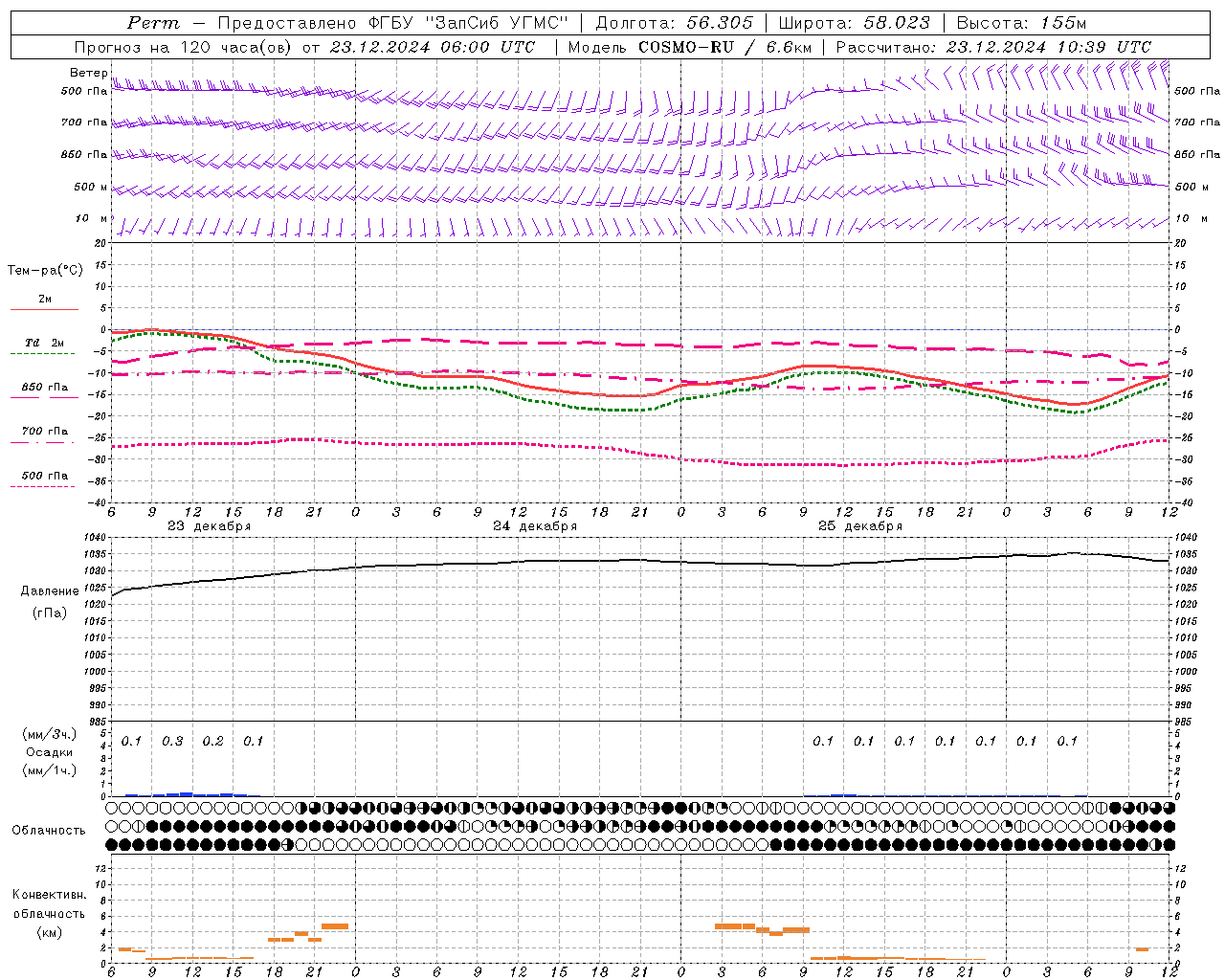The width and height of the screenshot is (1225, 980).
Task: Click the "(мм/3ч.)" unit label
Action: 50,735
